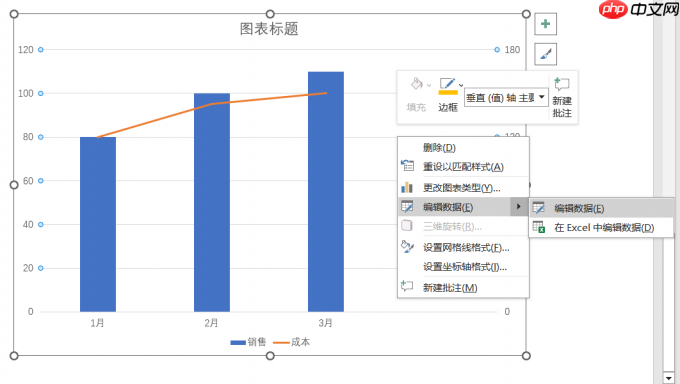This screenshot has width=680, height=384.
Task: Click the bottom-right chart selection handle
Action: pos(526,356)
